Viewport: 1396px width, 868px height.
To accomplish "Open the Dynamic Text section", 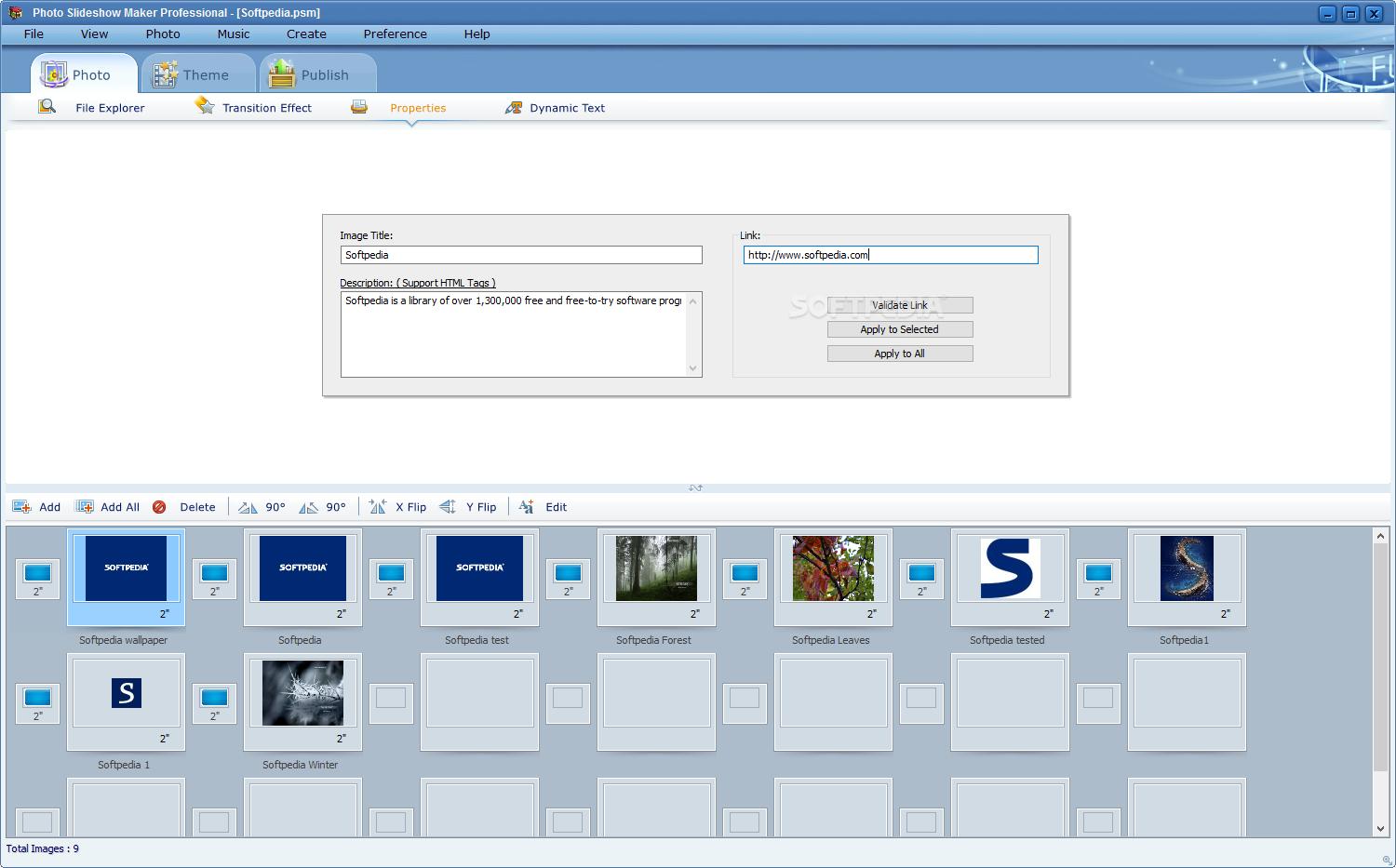I will 568,108.
